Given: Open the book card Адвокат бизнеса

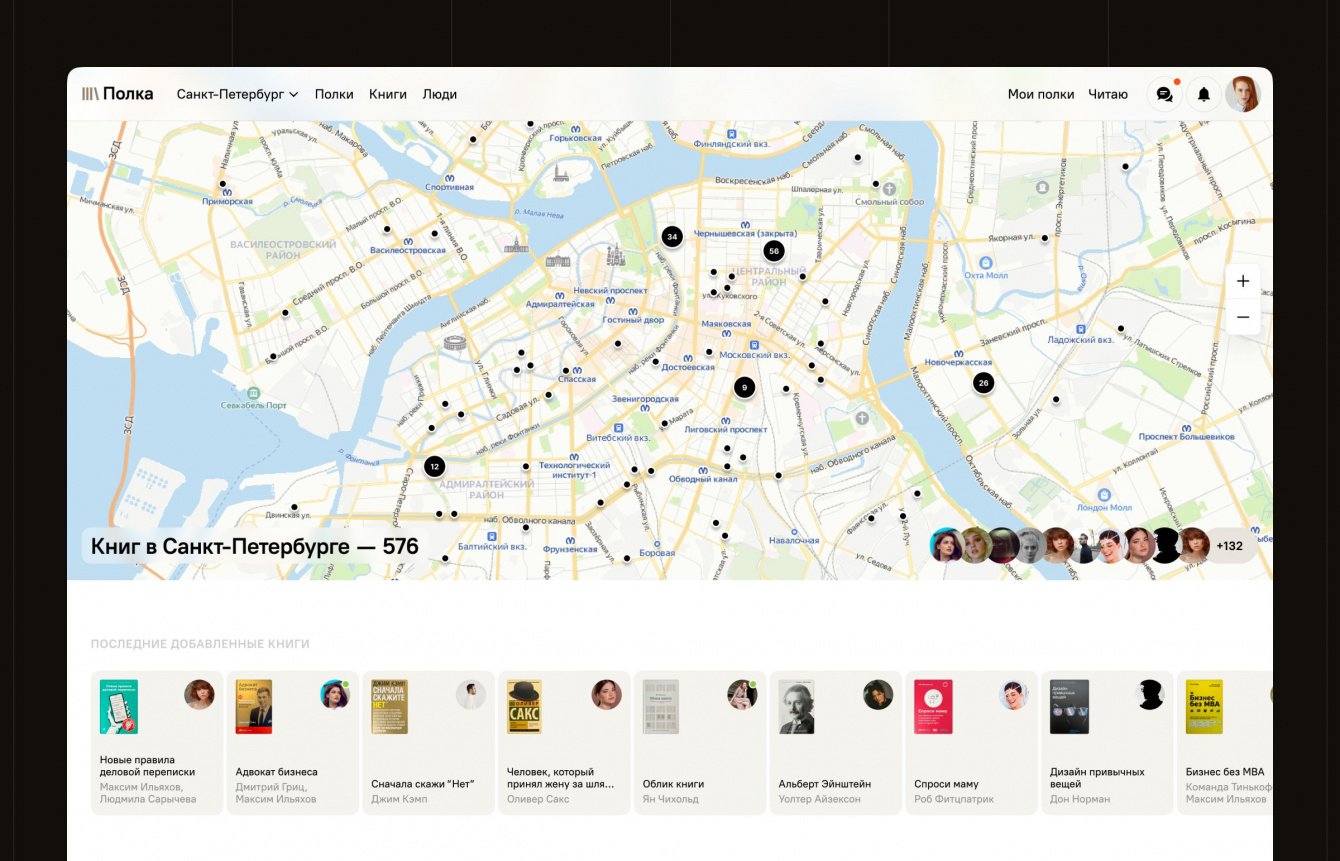Looking at the screenshot, I should 293,743.
